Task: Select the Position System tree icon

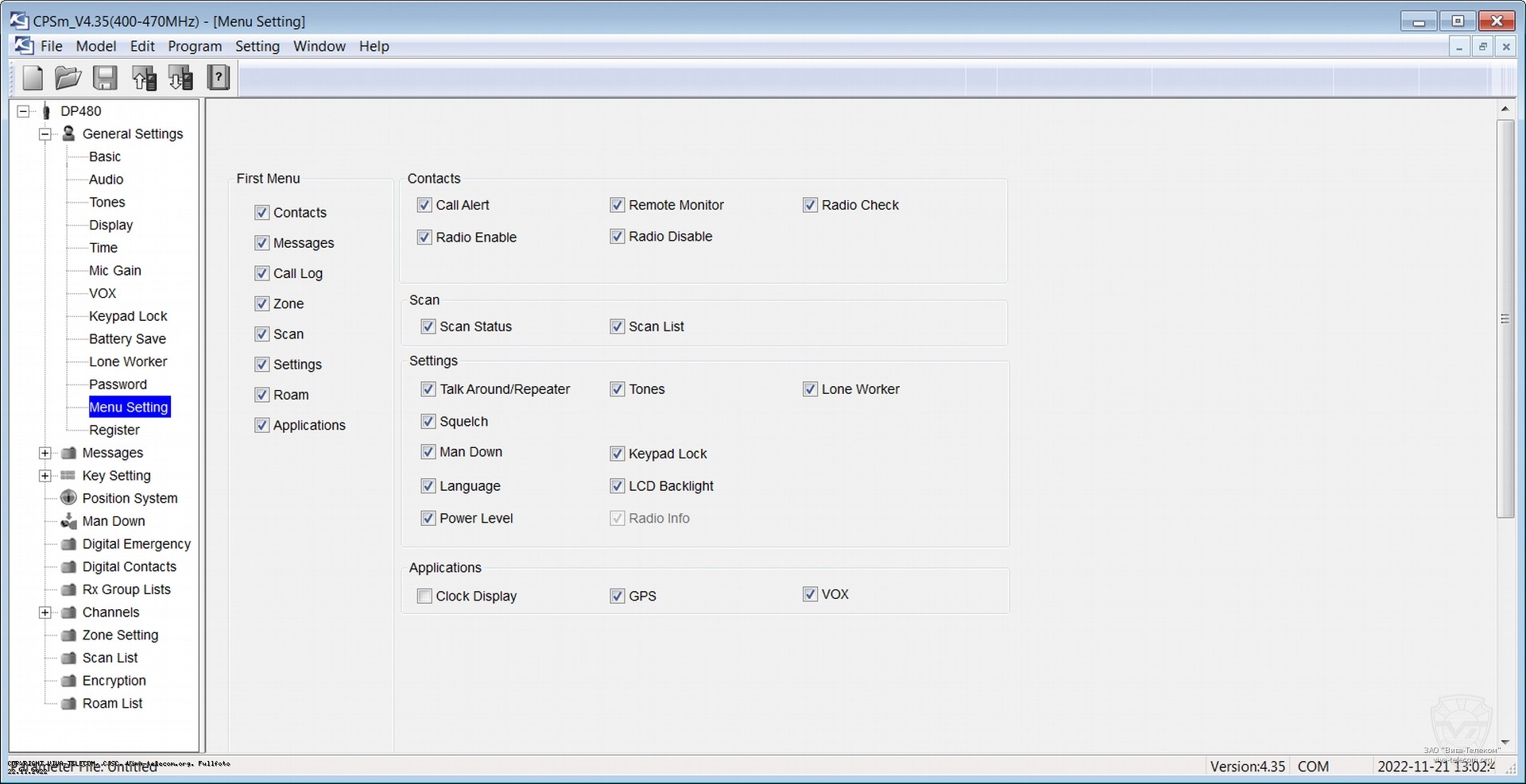Action: coord(69,498)
